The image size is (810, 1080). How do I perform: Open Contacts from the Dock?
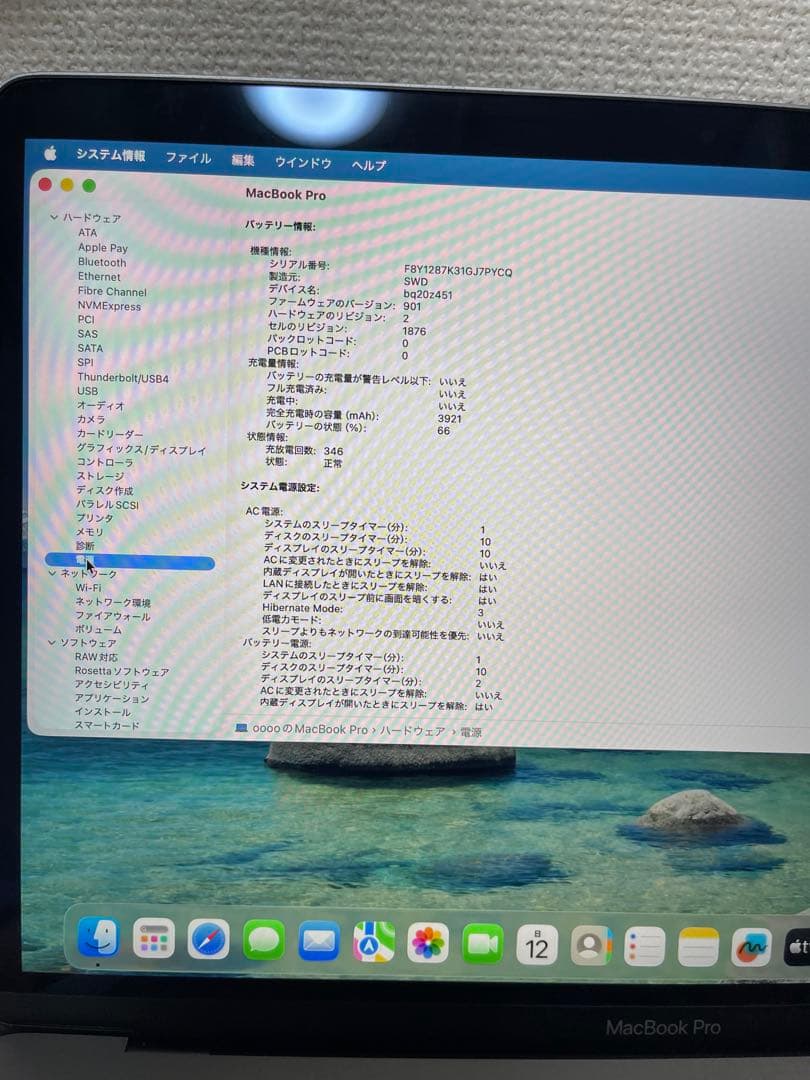click(591, 946)
